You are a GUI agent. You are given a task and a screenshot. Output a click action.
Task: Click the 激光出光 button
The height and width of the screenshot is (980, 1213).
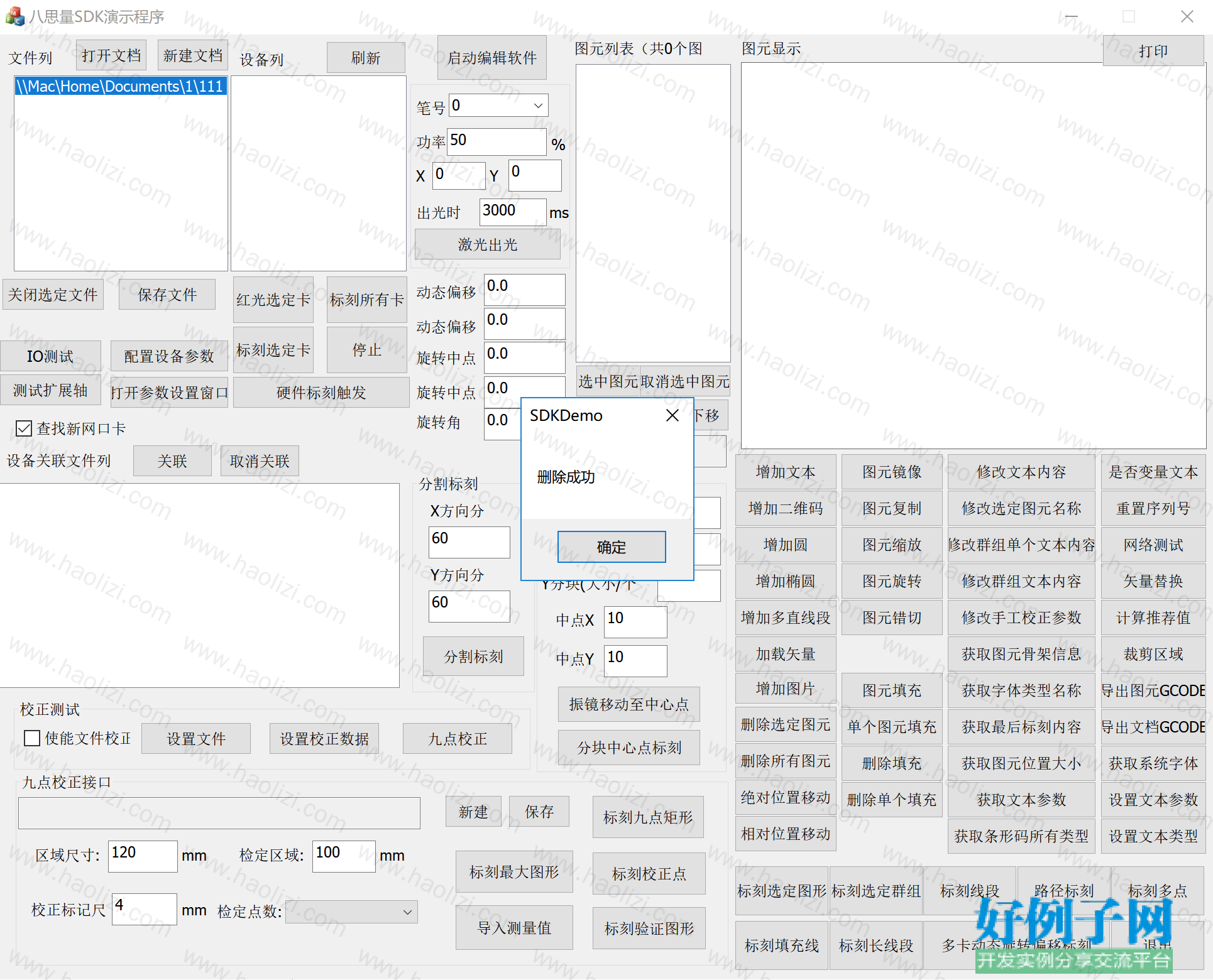pos(488,244)
